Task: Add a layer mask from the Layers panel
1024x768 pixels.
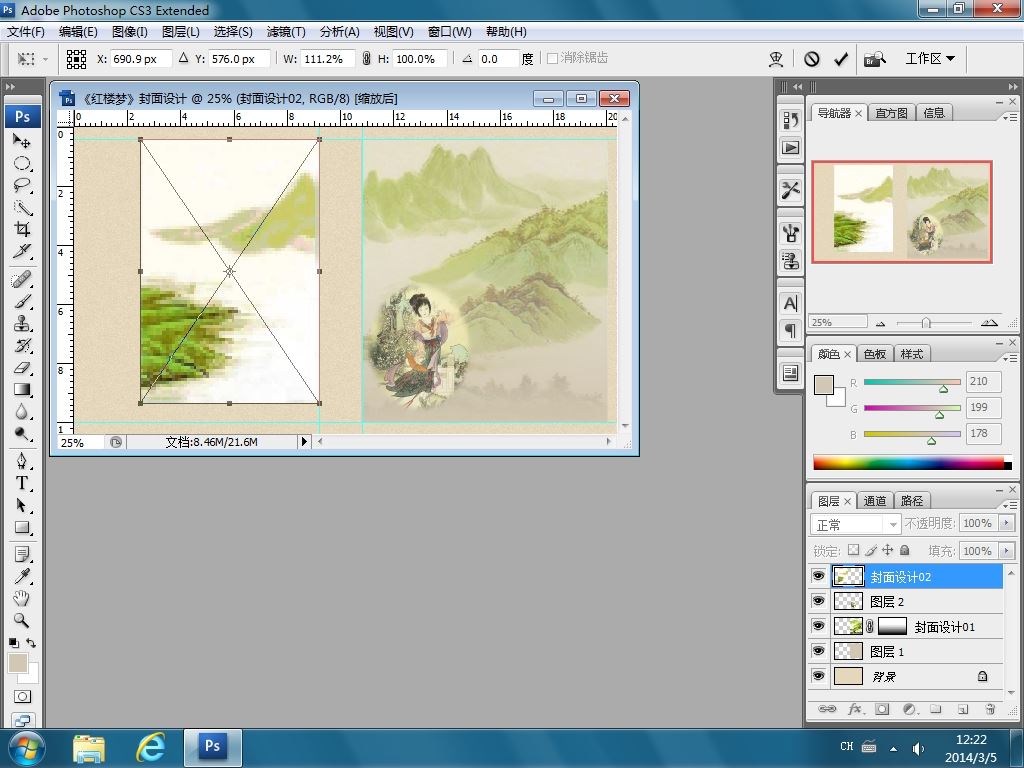Action: click(x=882, y=709)
